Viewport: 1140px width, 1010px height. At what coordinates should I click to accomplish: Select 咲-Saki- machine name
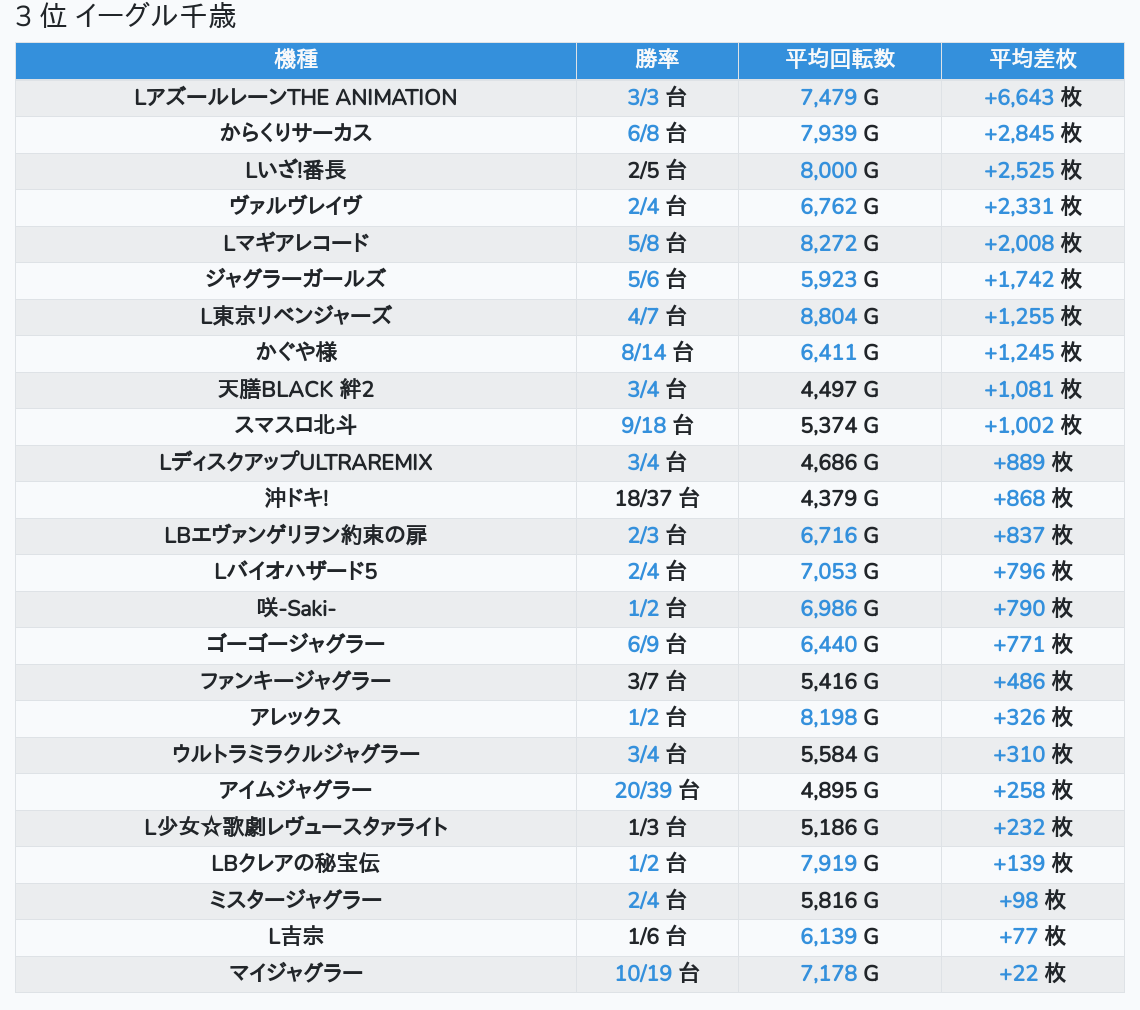[x=296, y=608]
